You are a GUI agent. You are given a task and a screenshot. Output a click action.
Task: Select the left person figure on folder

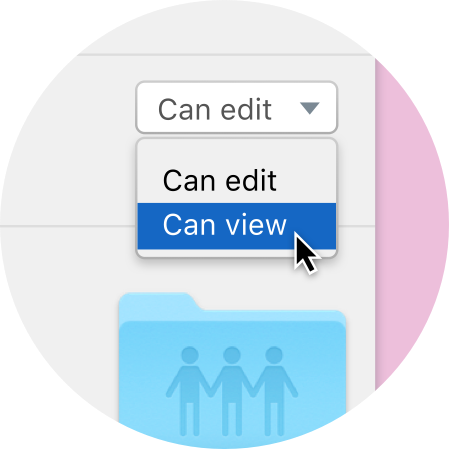tap(190, 391)
